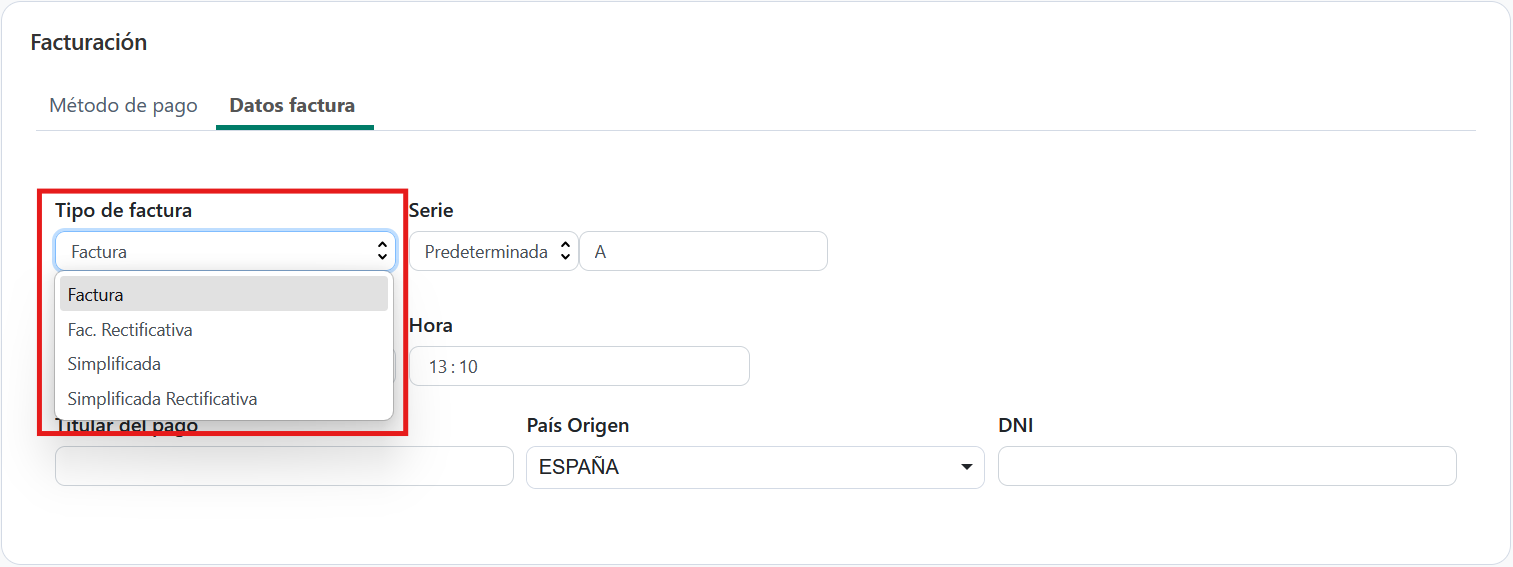The width and height of the screenshot is (1513, 567).
Task: Click the minutes value 10 in Hora
Action: click(x=468, y=367)
